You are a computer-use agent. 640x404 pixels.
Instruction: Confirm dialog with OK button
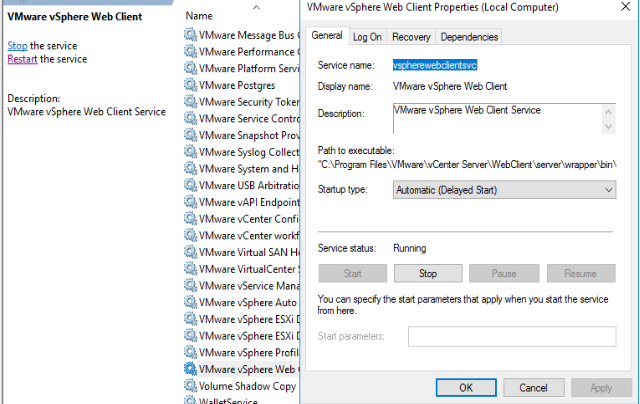(466, 388)
